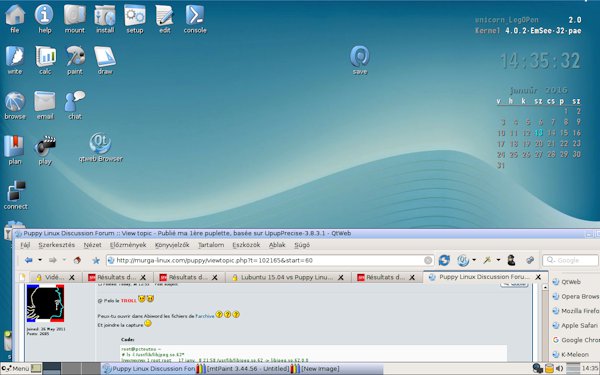Launch the write word processor icon
The width and height of the screenshot is (600, 375).
point(15,60)
